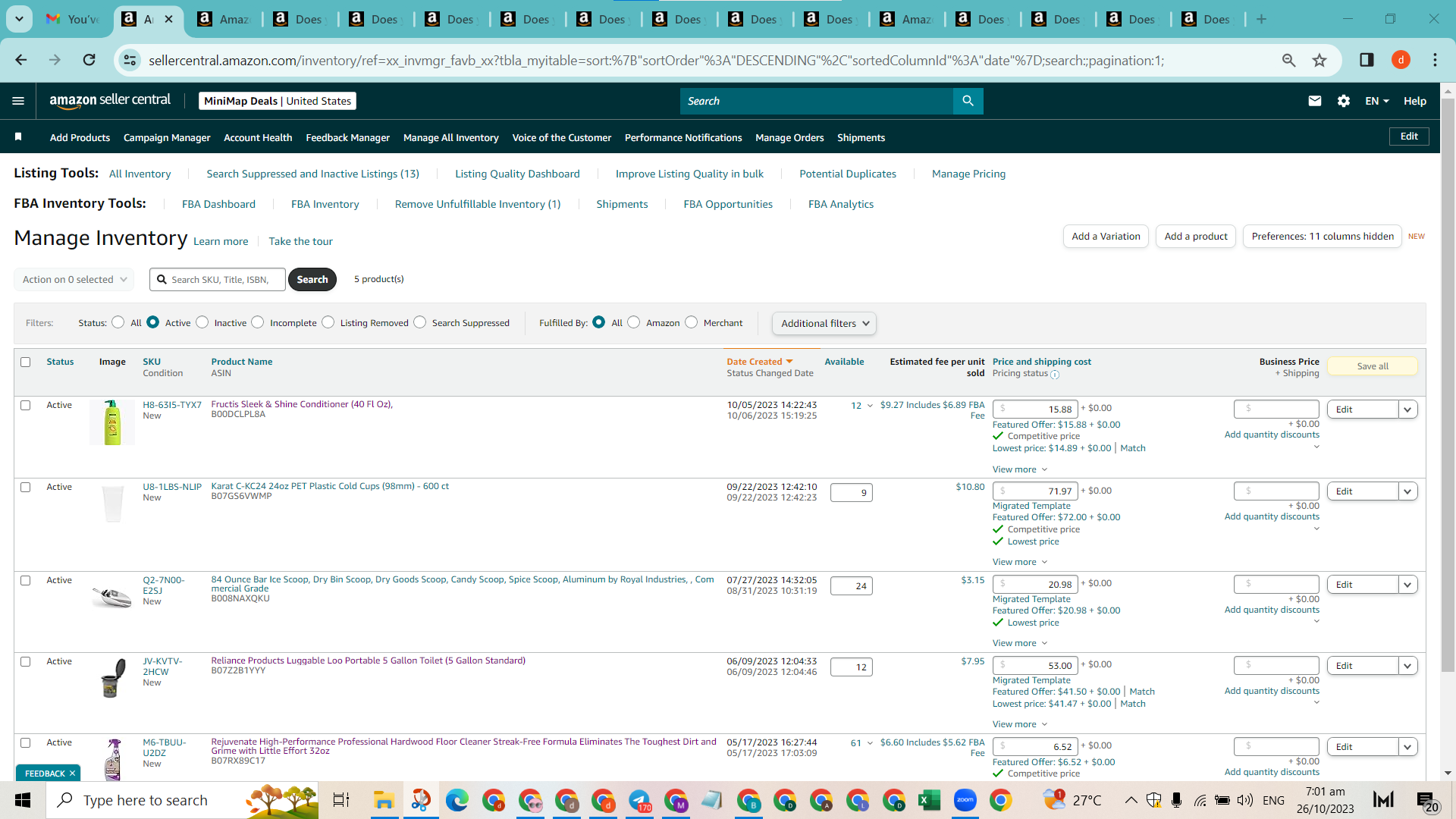This screenshot has height=819, width=1456.
Task: Expand View more for Luggable Loo pricing
Action: coord(1020,724)
